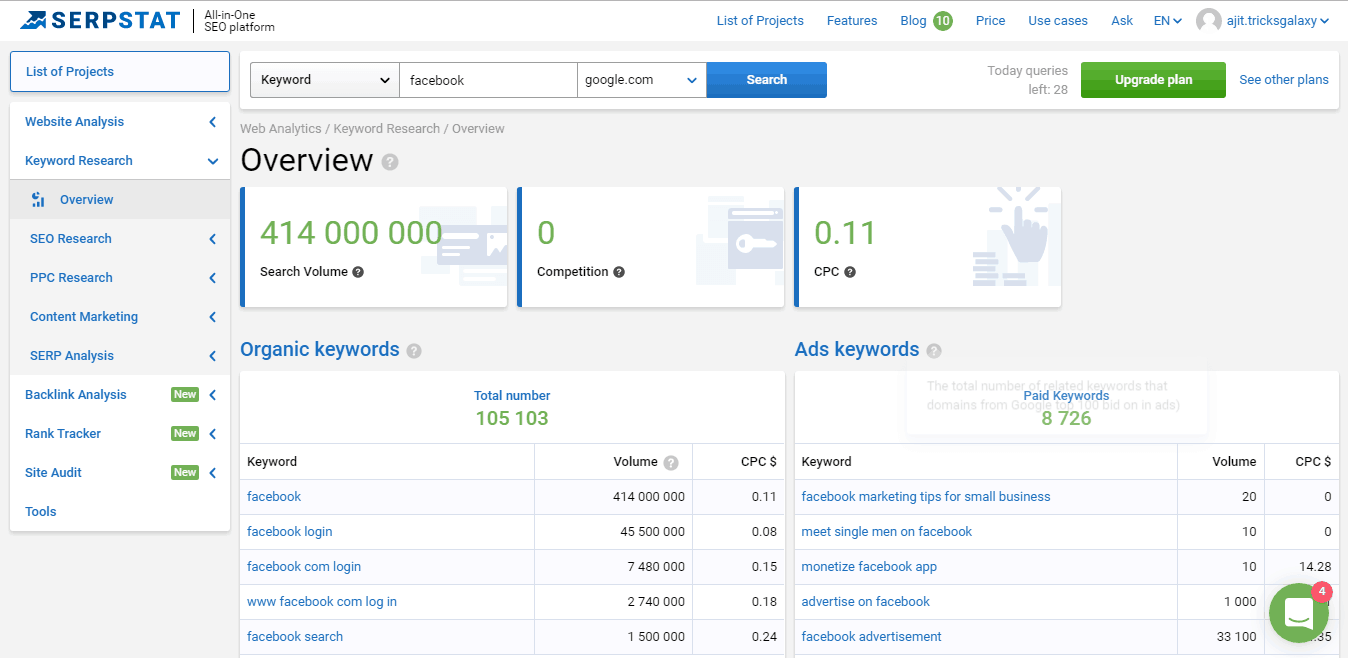Open List of Projects in top navigation
The height and width of the screenshot is (658, 1348).
(760, 21)
